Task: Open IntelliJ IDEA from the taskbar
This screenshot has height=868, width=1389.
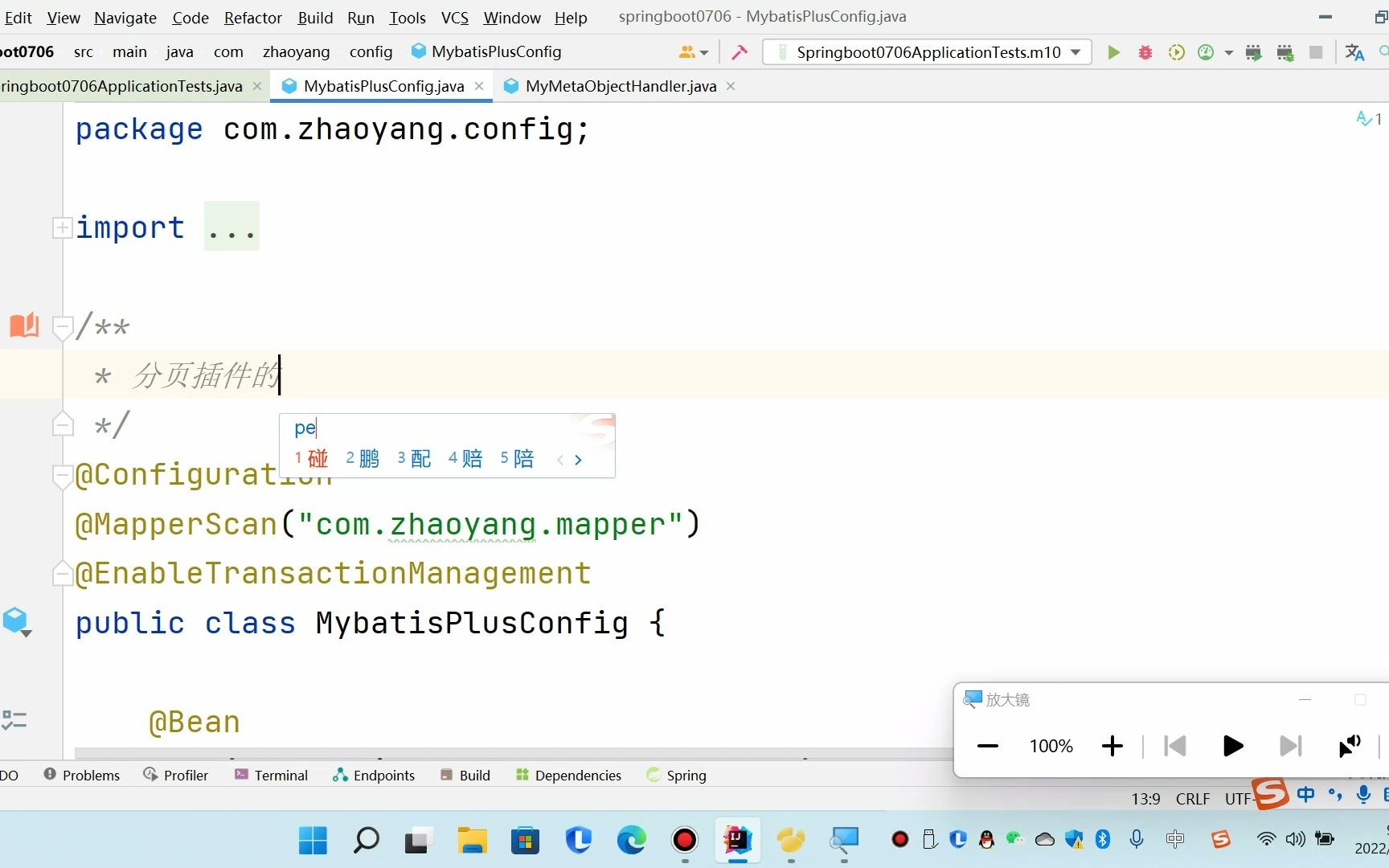Action: (737, 840)
